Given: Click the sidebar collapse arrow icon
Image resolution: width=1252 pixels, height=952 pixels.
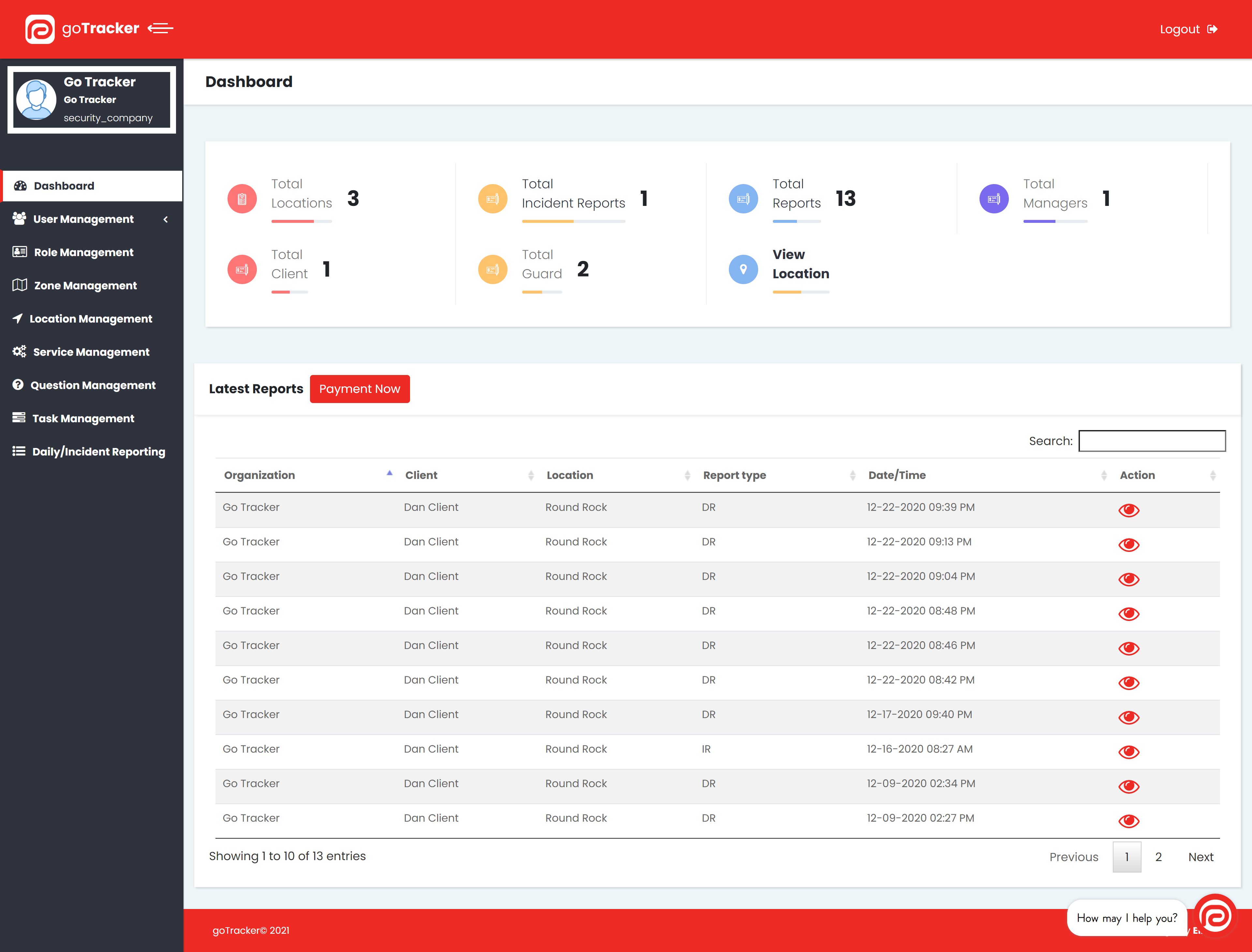Looking at the screenshot, I should pos(160,28).
